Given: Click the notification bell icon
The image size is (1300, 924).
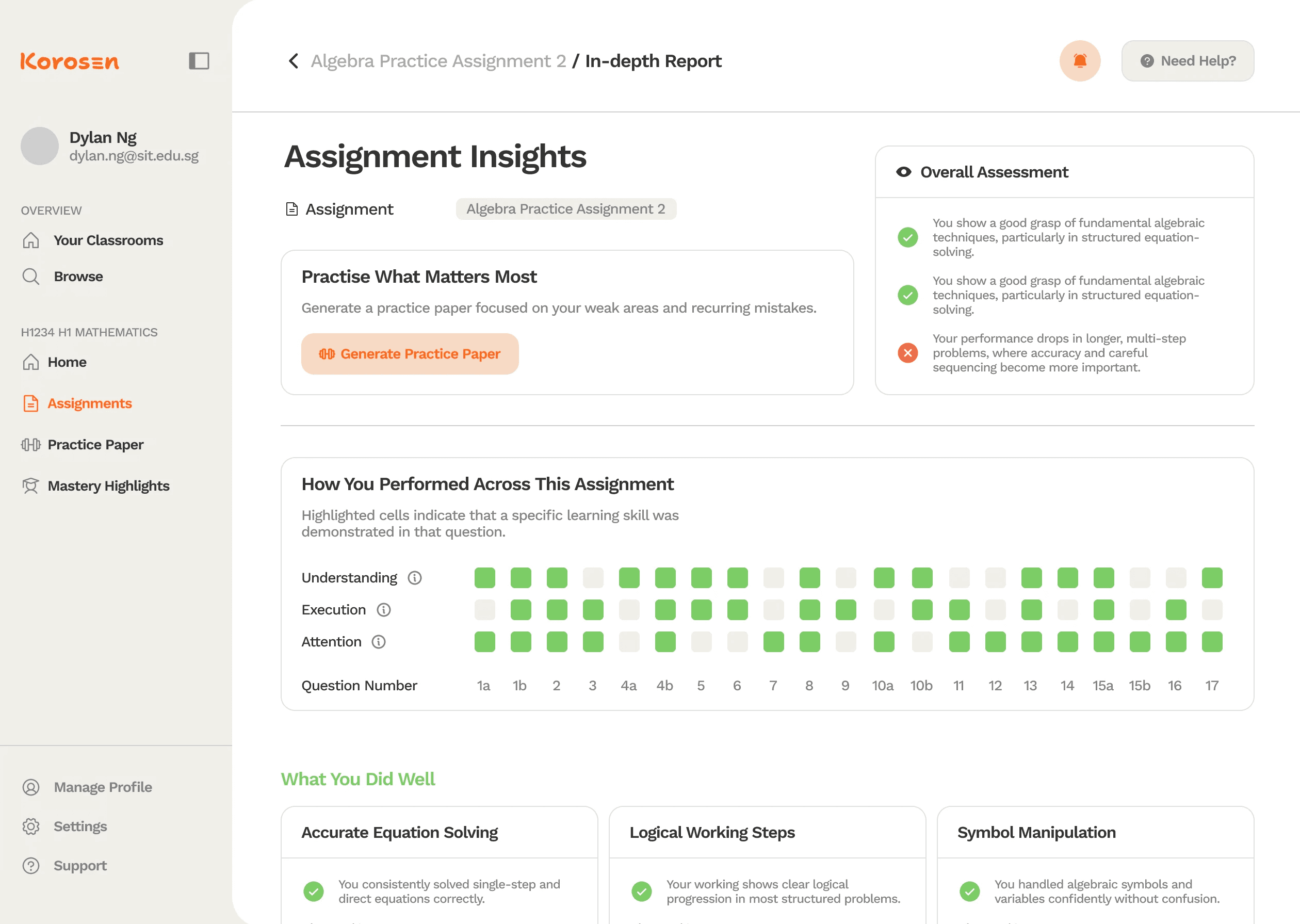Looking at the screenshot, I should click(x=1079, y=61).
